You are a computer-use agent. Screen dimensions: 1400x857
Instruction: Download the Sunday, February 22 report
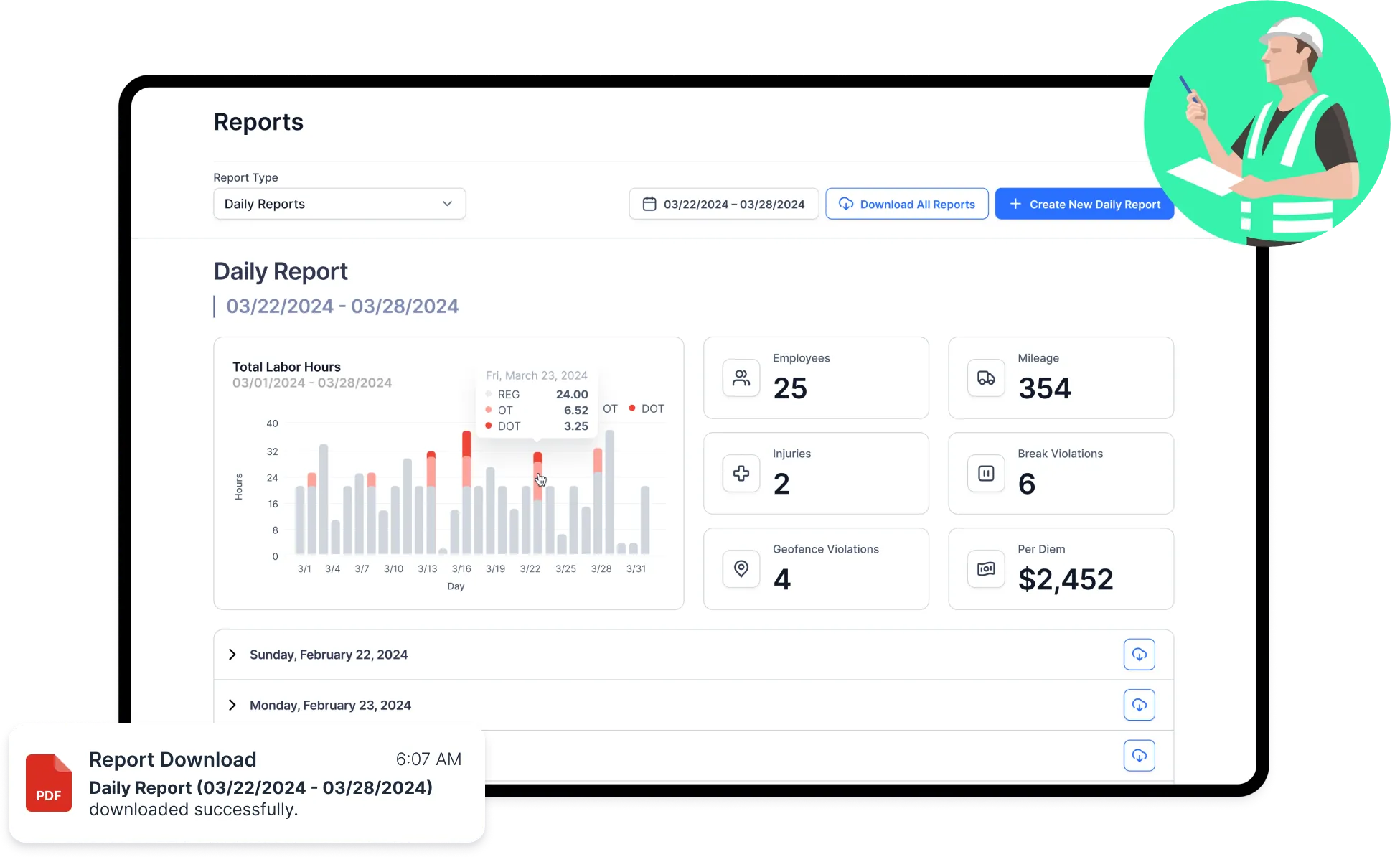click(1139, 654)
